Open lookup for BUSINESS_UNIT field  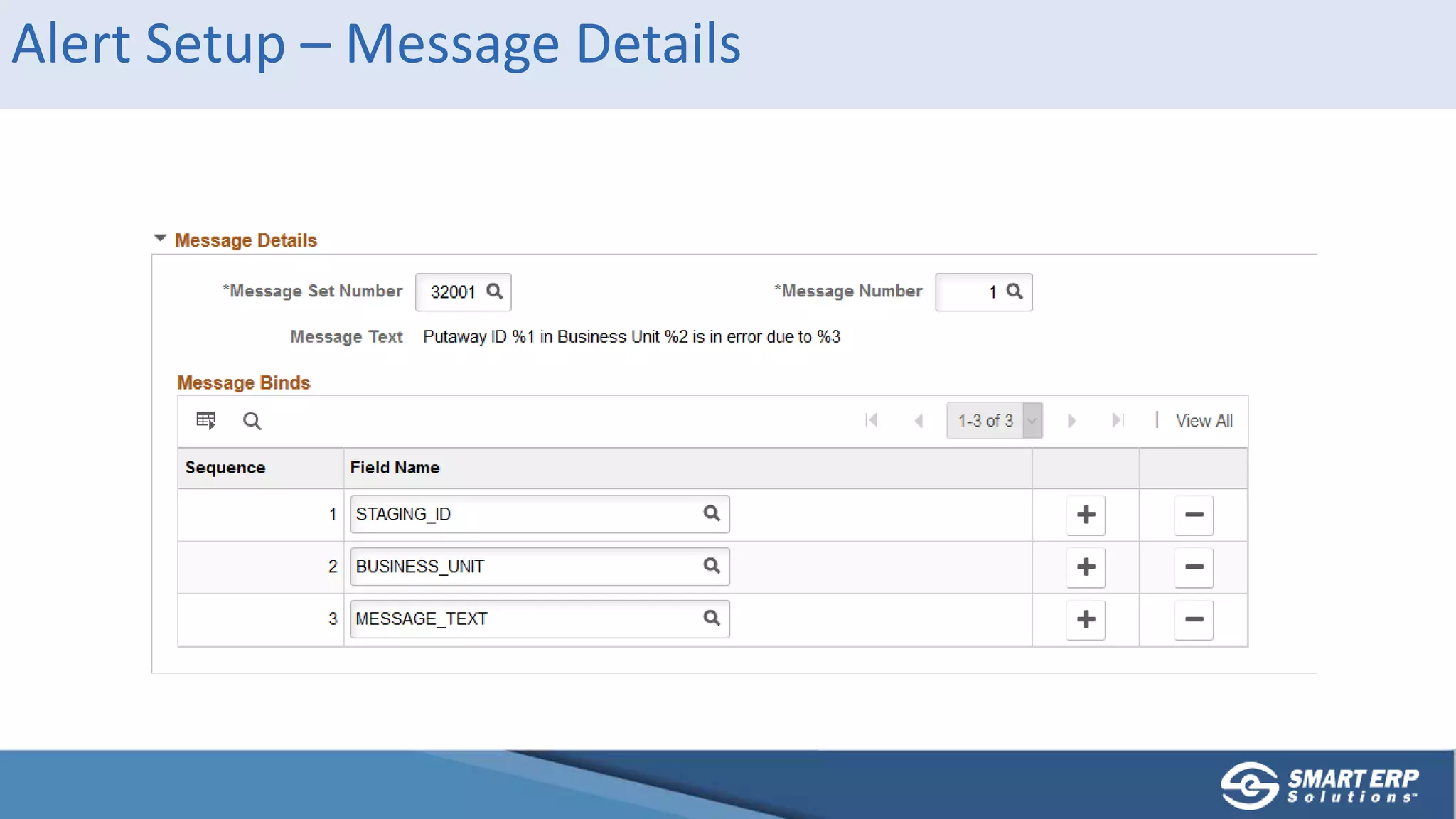(712, 566)
